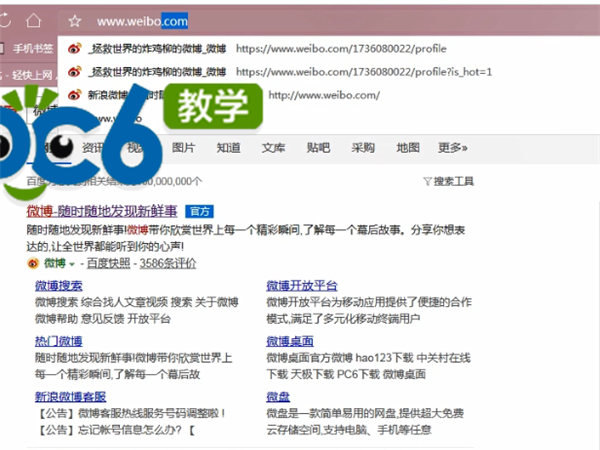Click the address bar showing www.weibo.com
Screen dimensions: 600x450
coord(327,21)
